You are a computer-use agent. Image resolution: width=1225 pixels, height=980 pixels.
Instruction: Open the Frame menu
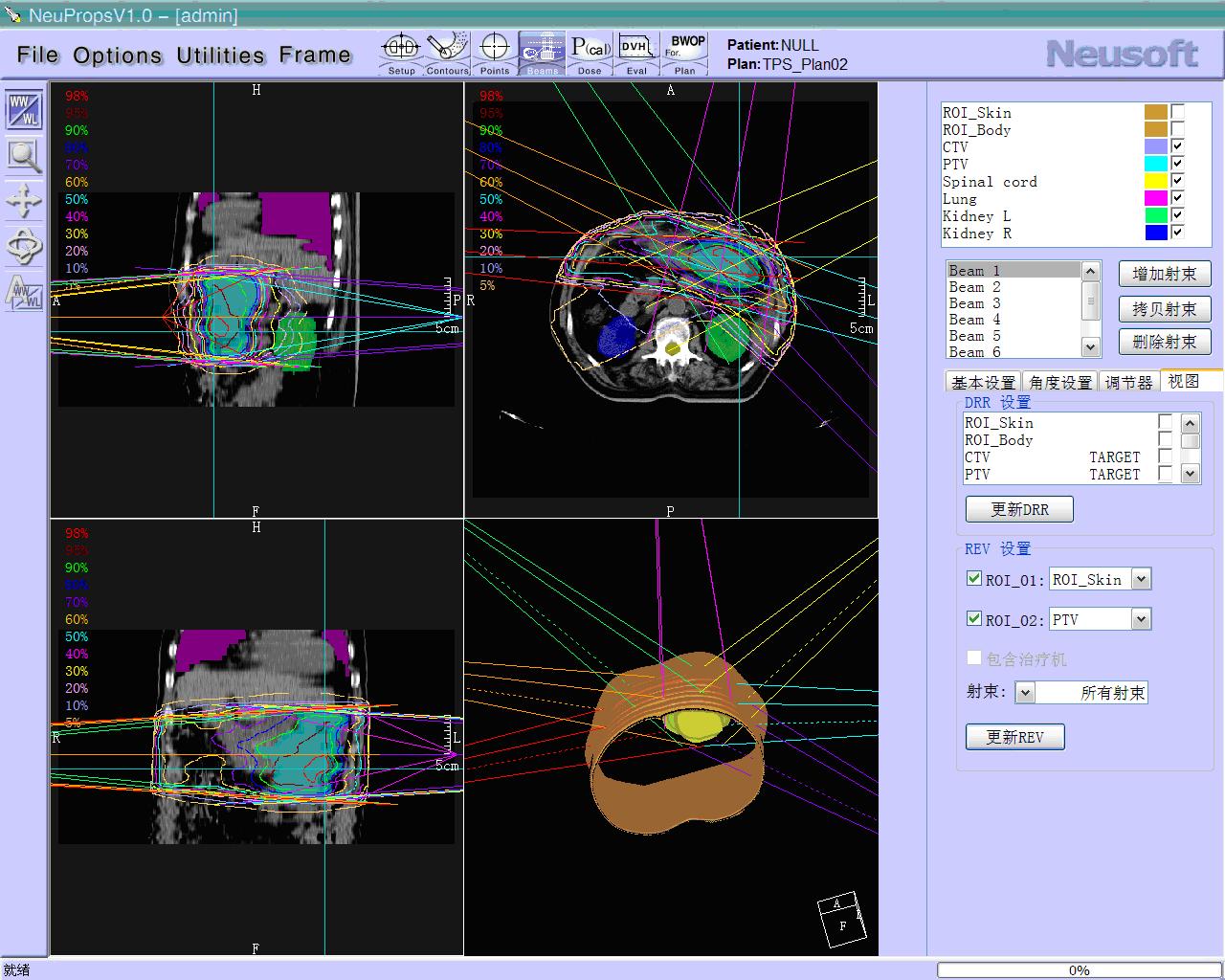tap(315, 55)
